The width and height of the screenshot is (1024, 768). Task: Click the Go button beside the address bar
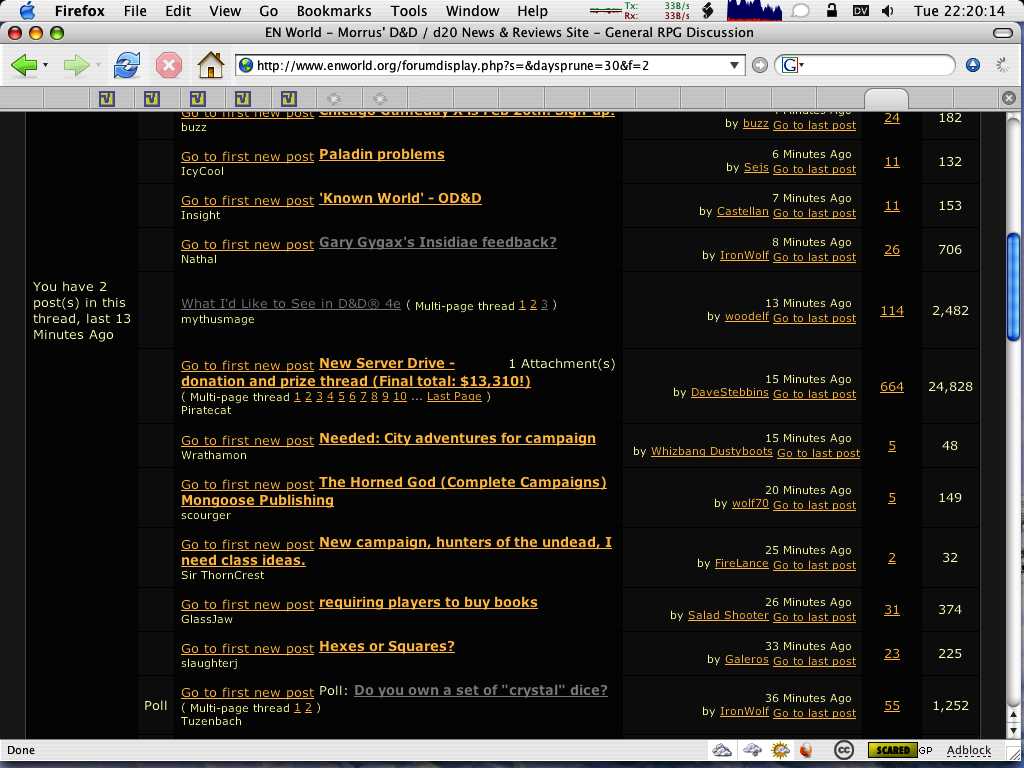point(760,65)
